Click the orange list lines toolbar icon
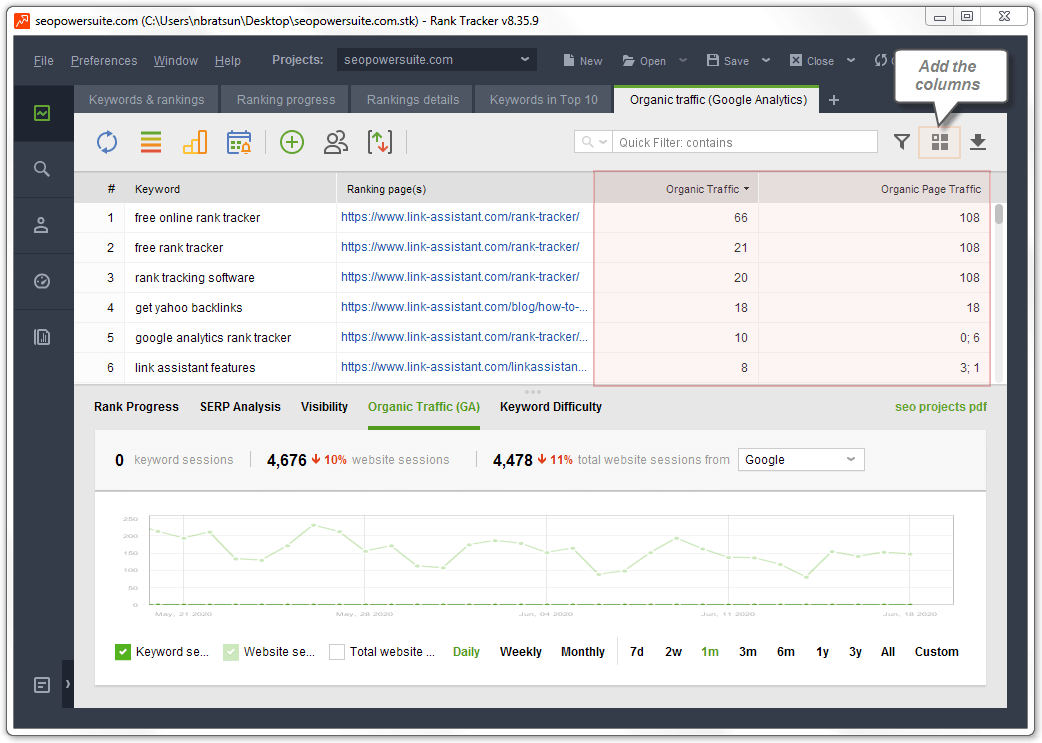 (x=151, y=142)
